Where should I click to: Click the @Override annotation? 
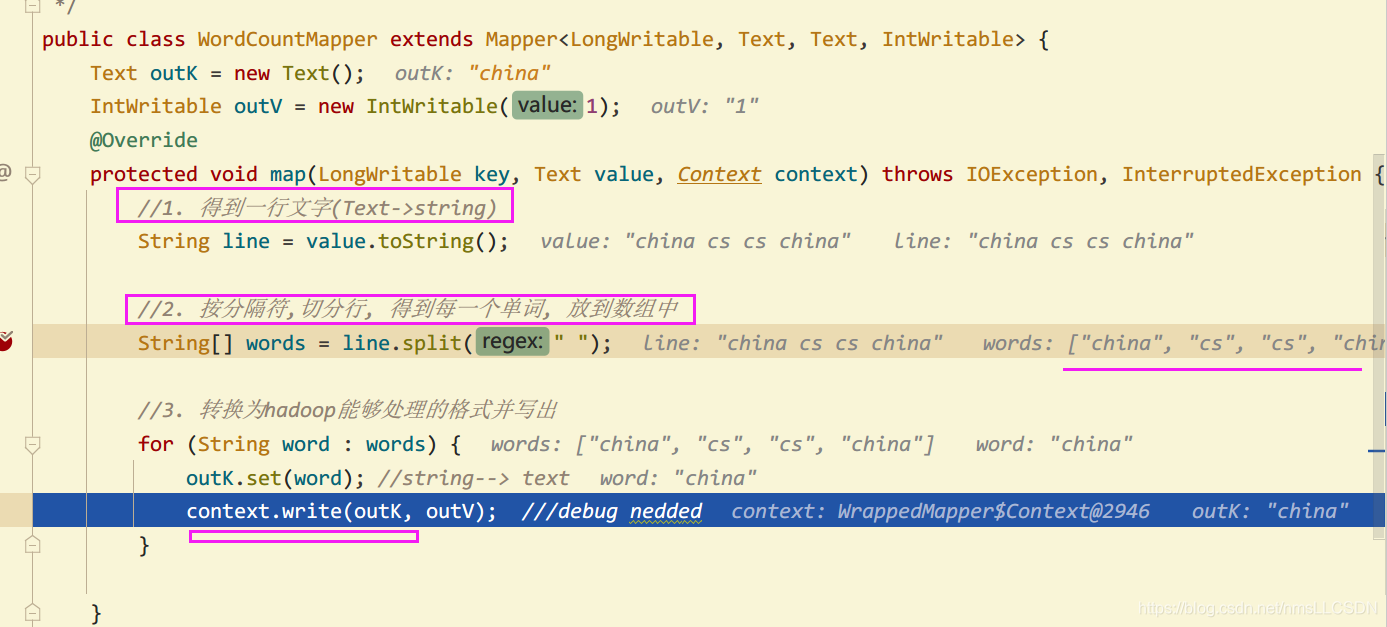(144, 140)
